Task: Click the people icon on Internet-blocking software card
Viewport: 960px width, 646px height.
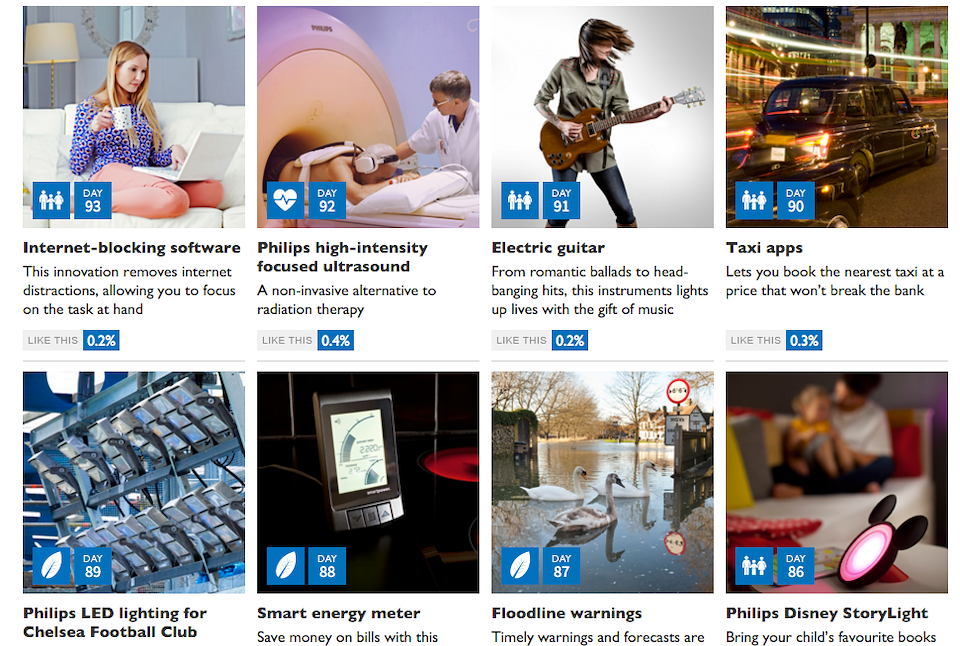Action: click(51, 200)
